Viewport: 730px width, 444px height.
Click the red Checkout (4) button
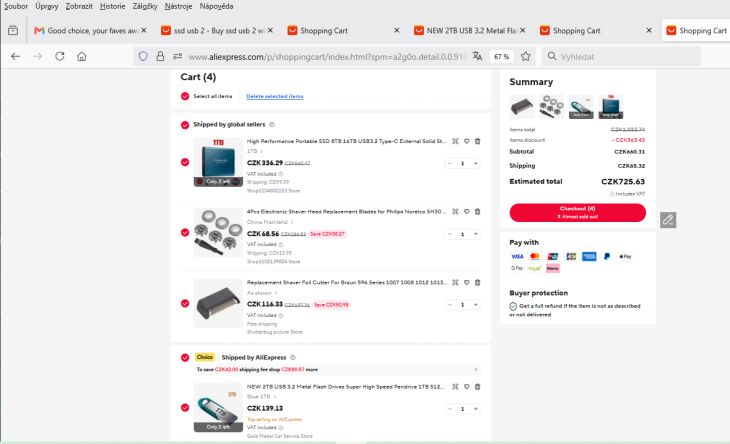point(577,213)
